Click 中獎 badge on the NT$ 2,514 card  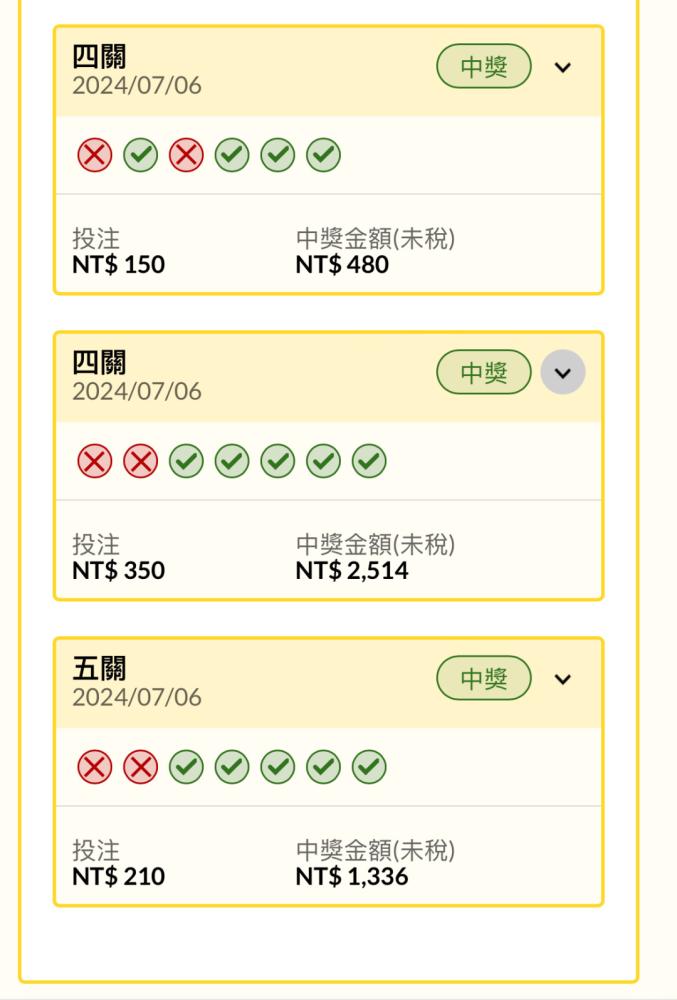(484, 372)
